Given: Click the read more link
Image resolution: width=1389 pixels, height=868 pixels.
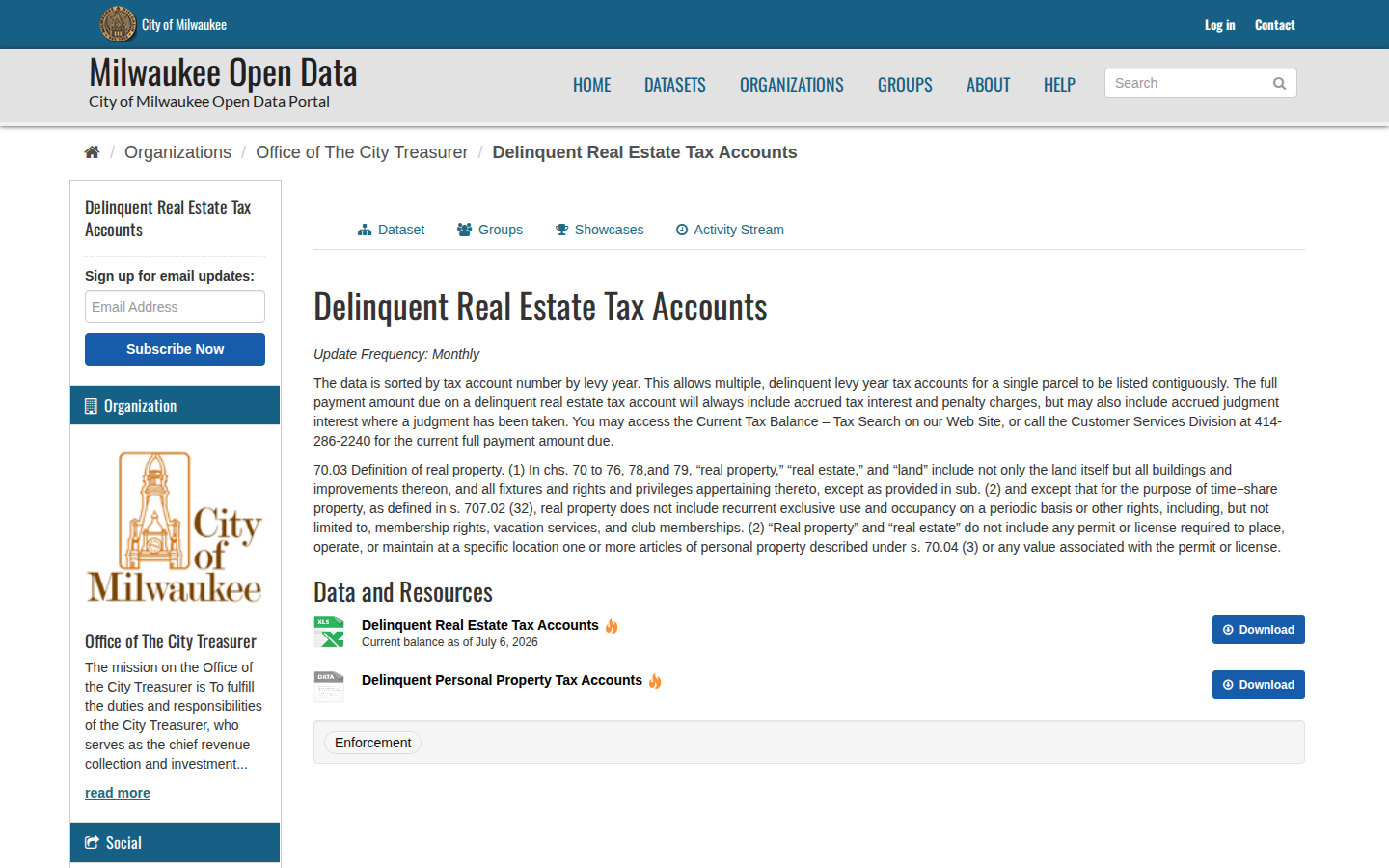Looking at the screenshot, I should click(x=118, y=793).
